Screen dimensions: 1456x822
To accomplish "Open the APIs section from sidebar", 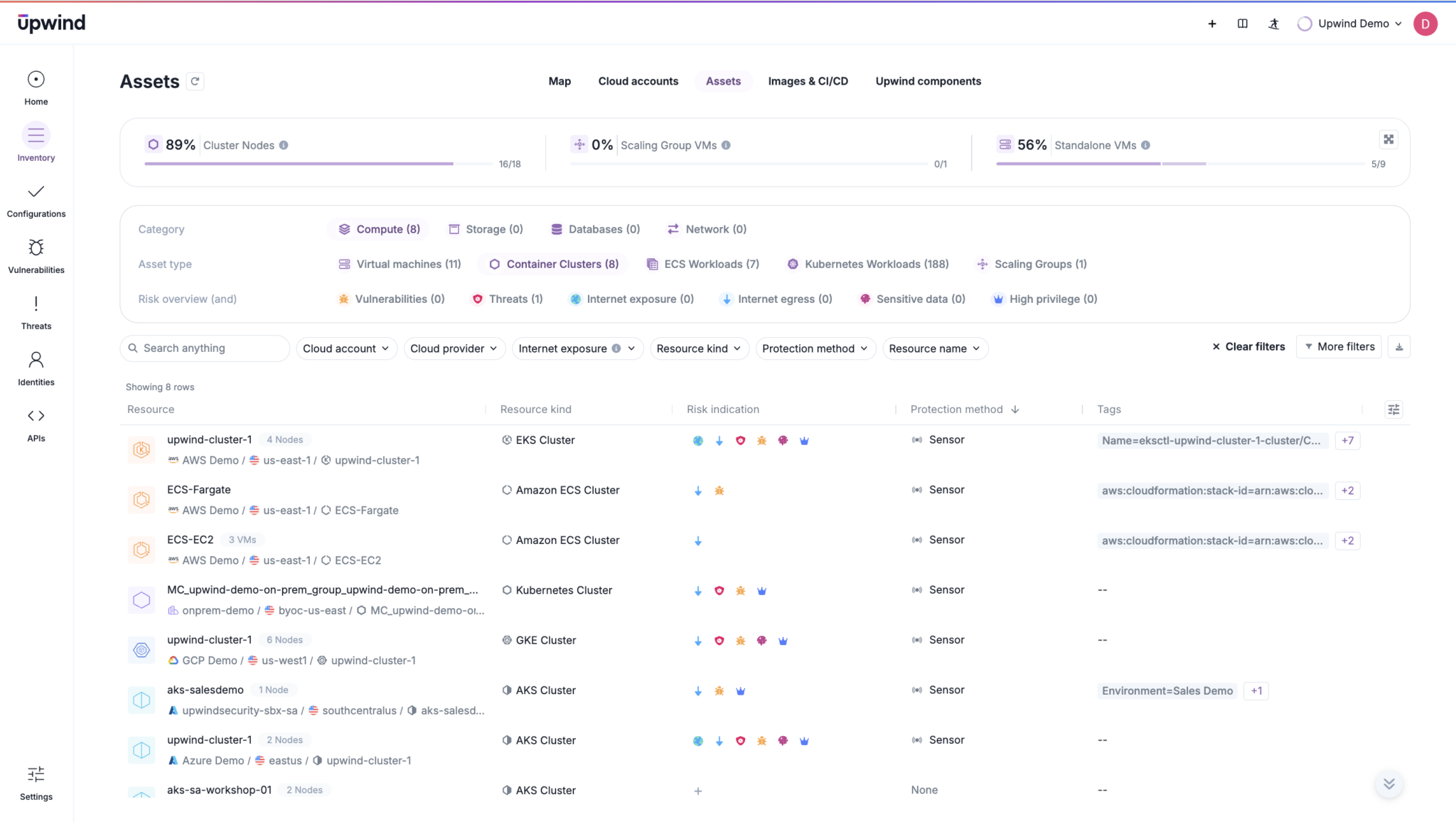I will pos(36,416).
